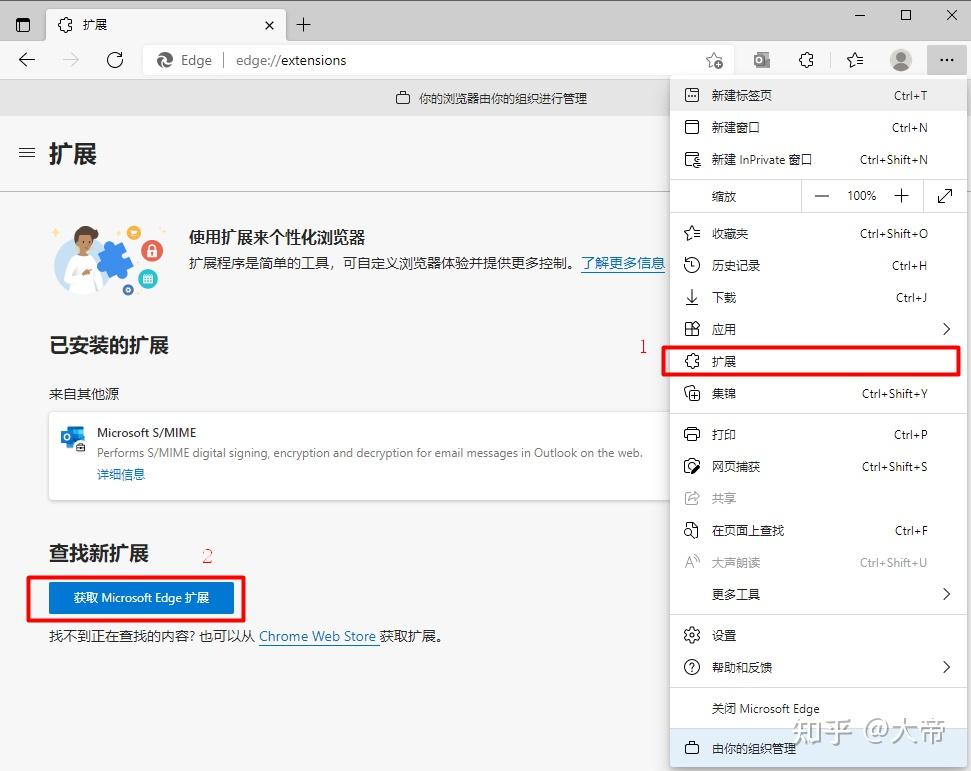This screenshot has height=771, width=971.
Task: Open the Chrome Web Store link
Action: click(318, 637)
